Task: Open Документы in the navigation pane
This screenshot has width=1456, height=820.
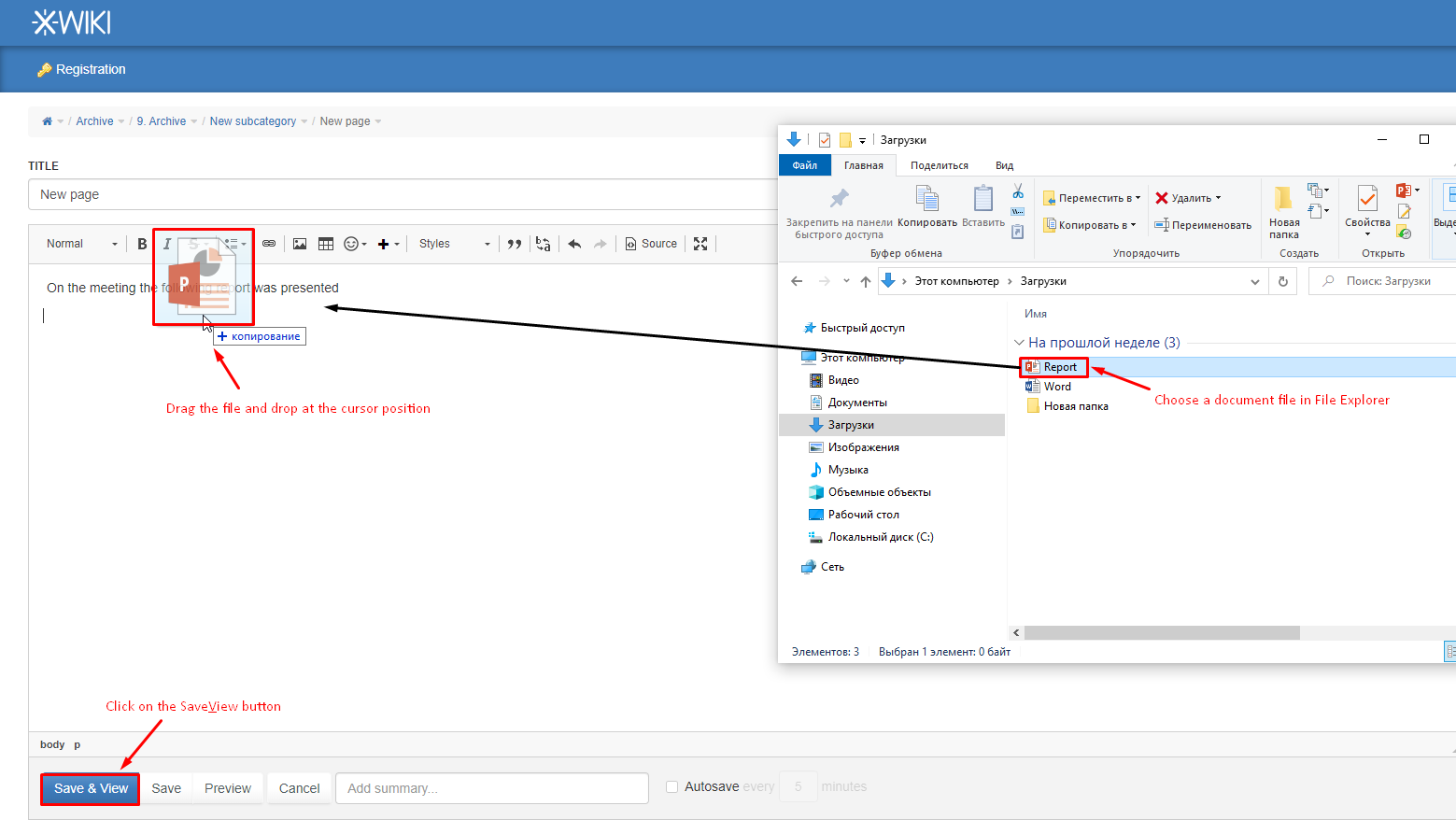Action: pyautogui.click(x=848, y=403)
